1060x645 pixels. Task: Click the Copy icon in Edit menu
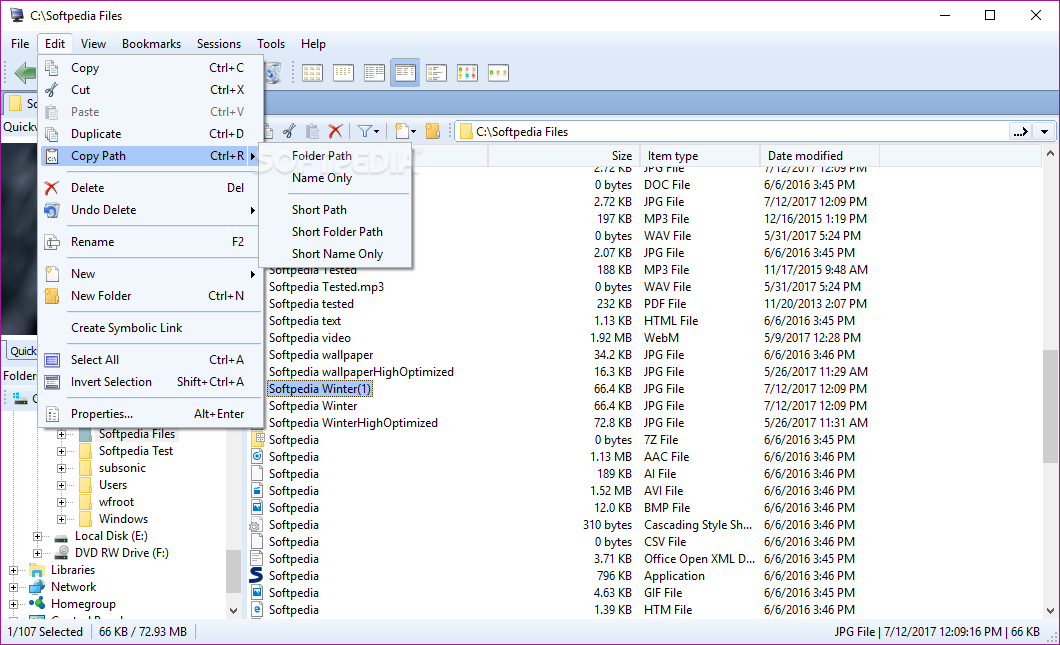point(52,68)
